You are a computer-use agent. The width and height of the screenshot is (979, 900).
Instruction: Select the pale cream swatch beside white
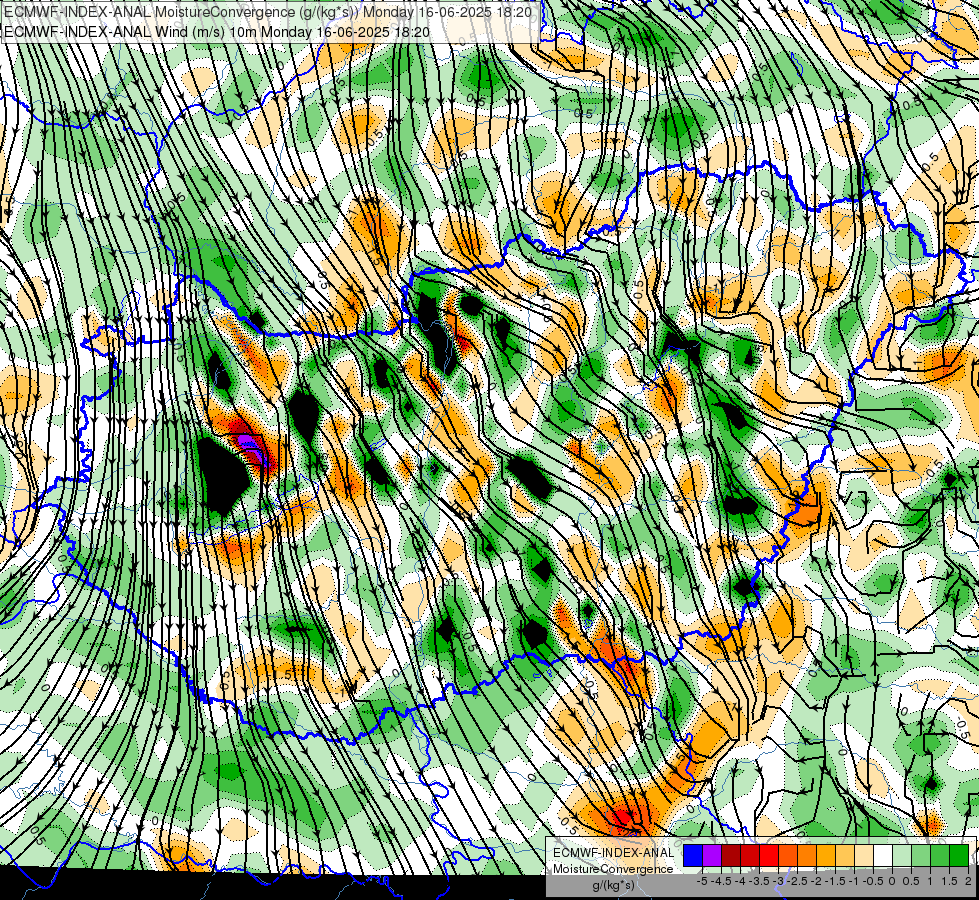tap(863, 856)
